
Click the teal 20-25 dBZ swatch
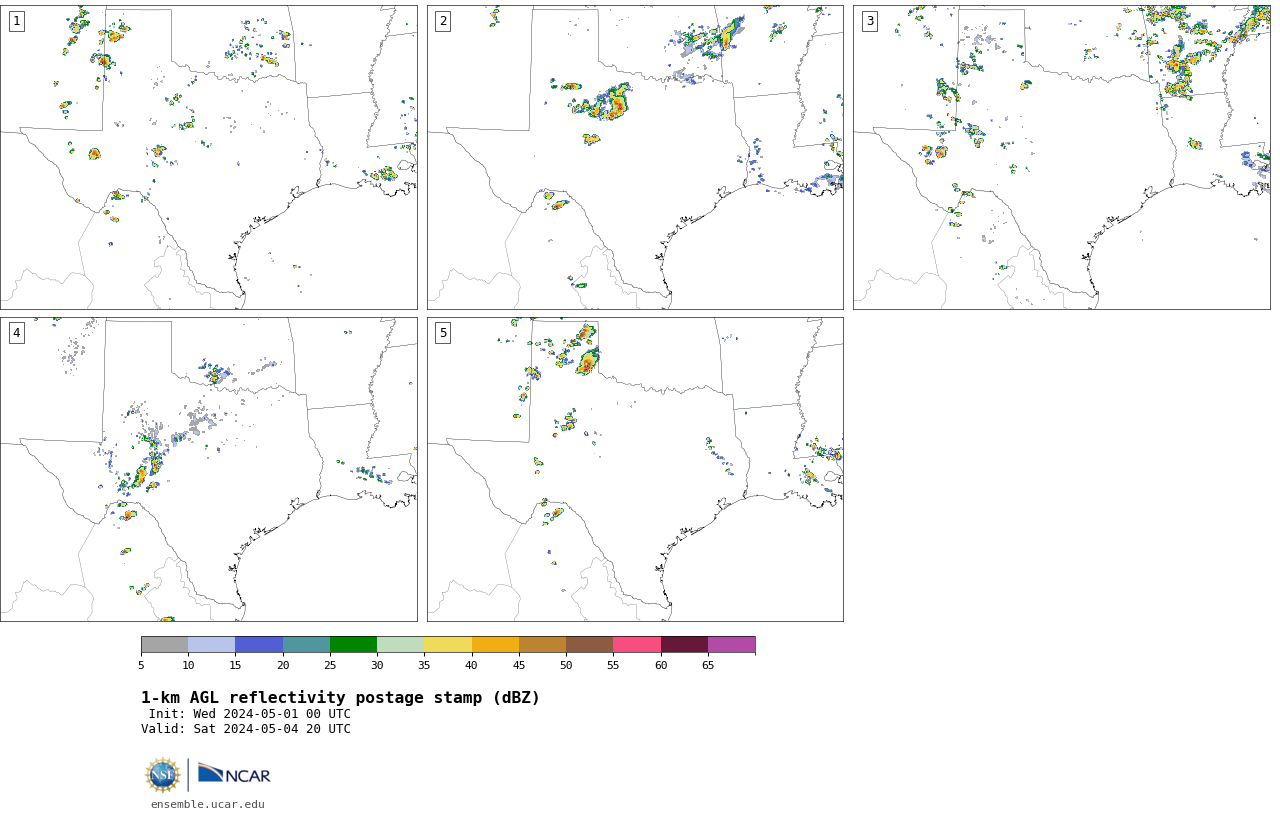(x=306, y=644)
